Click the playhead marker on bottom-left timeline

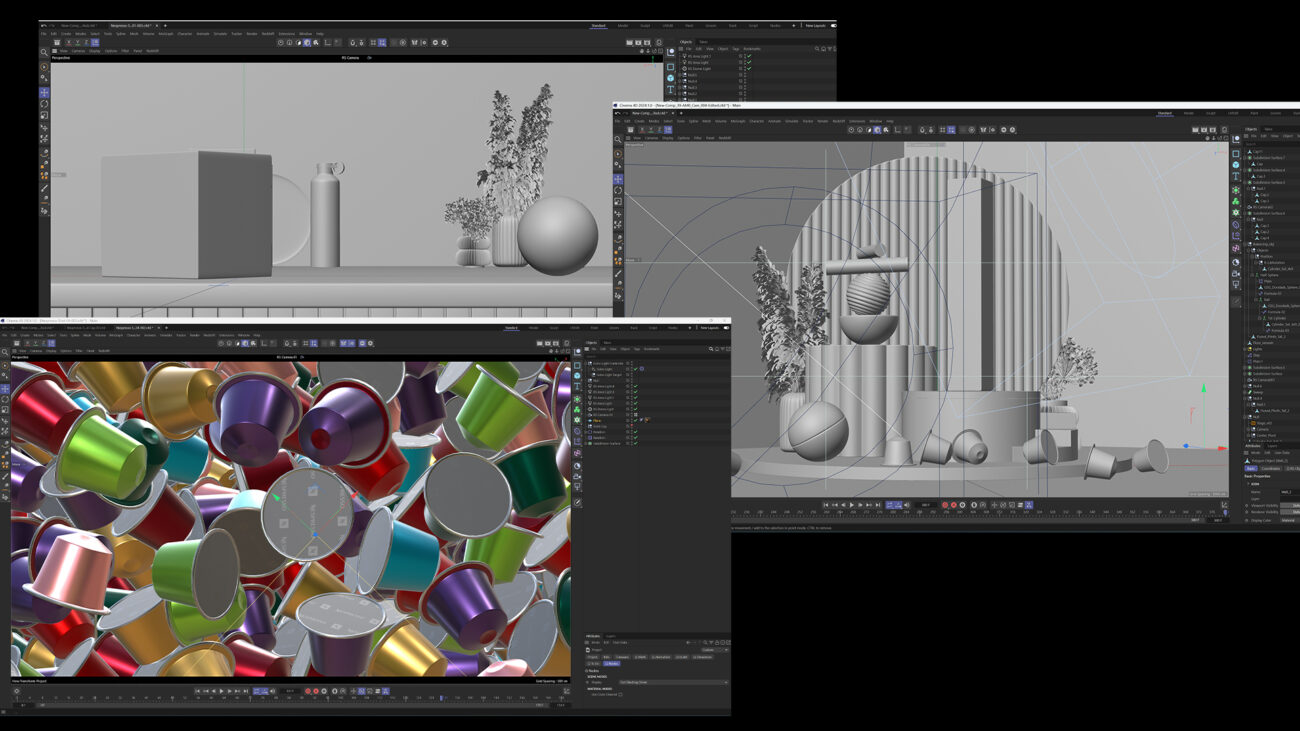[442, 698]
